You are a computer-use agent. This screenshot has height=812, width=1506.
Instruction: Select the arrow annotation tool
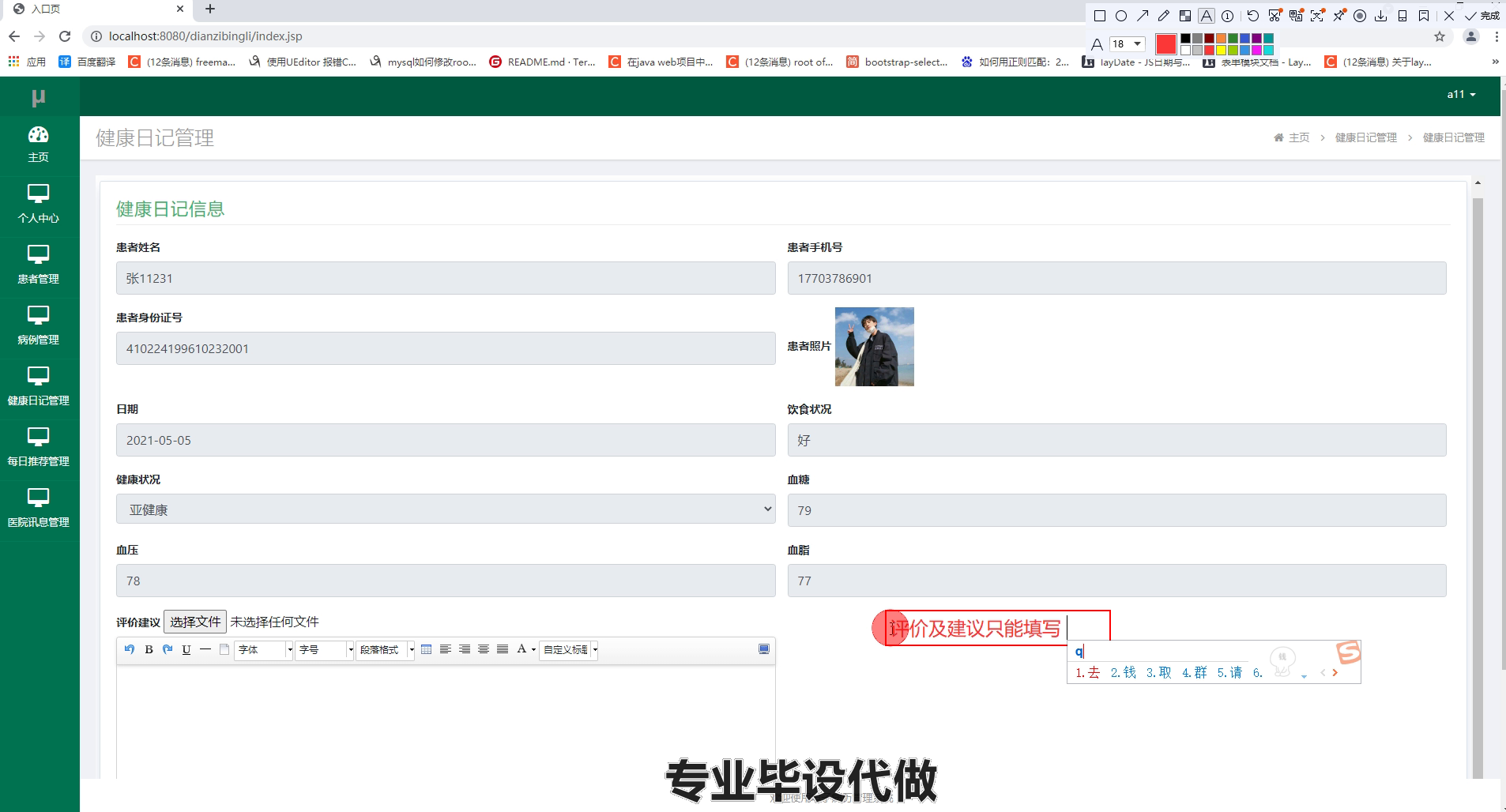coord(1143,16)
